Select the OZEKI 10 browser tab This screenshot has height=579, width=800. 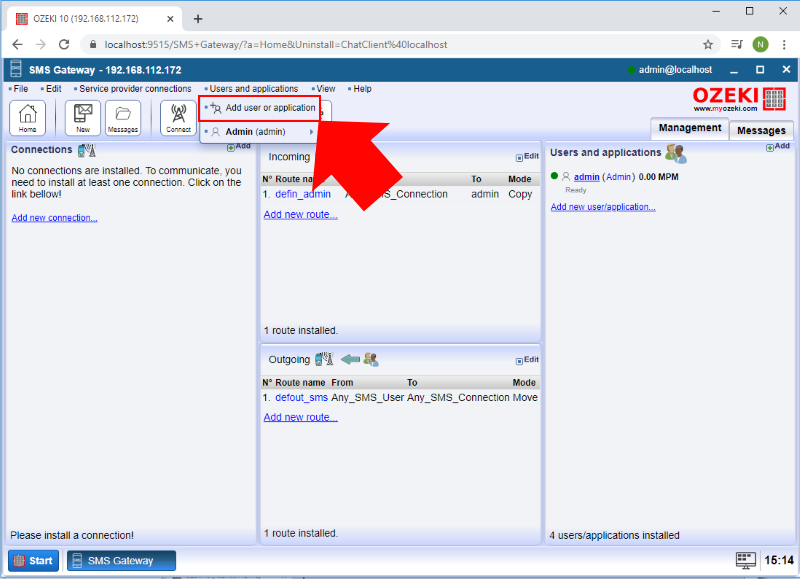pyautogui.click(x=94, y=19)
